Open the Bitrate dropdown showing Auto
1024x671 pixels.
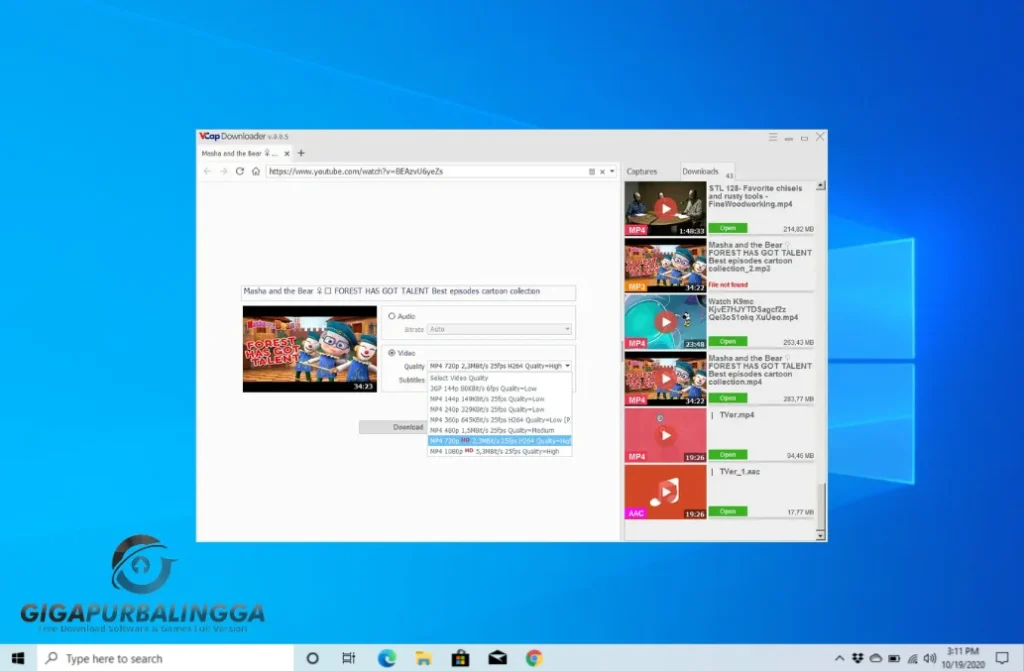tap(498, 329)
